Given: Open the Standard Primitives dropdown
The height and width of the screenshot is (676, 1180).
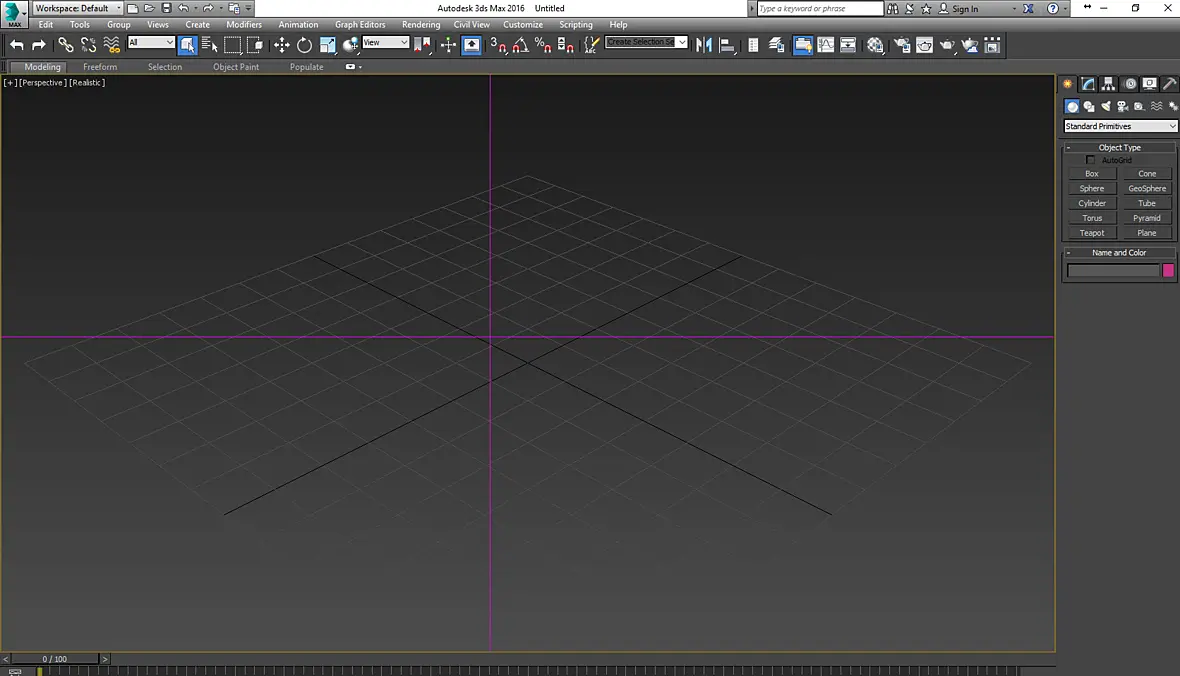Looking at the screenshot, I should pos(1120,126).
